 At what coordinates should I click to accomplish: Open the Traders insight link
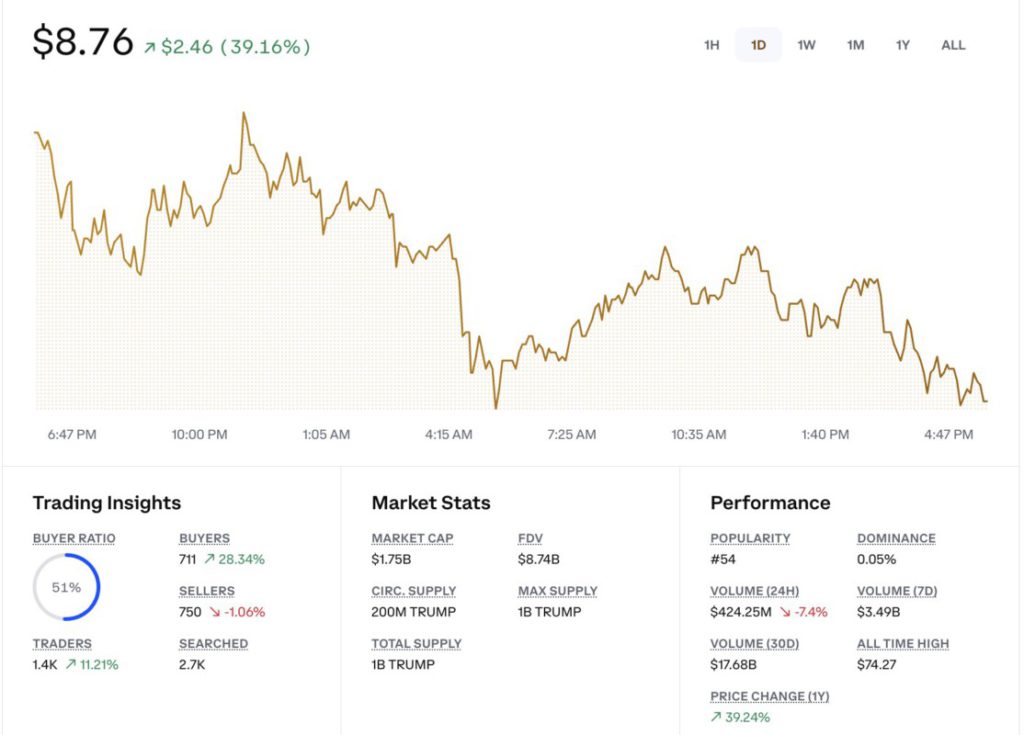point(62,643)
